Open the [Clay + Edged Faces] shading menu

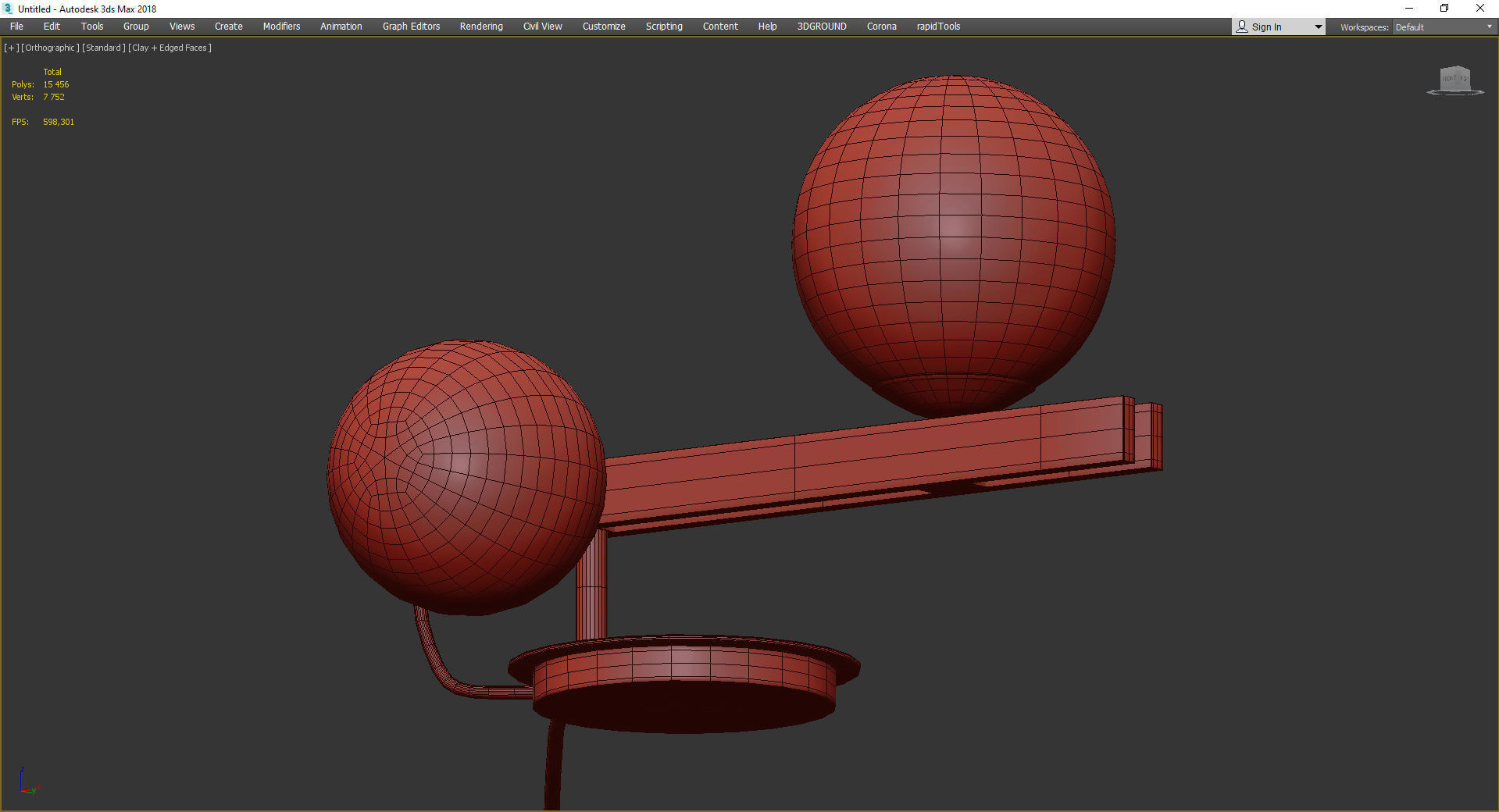tap(170, 48)
